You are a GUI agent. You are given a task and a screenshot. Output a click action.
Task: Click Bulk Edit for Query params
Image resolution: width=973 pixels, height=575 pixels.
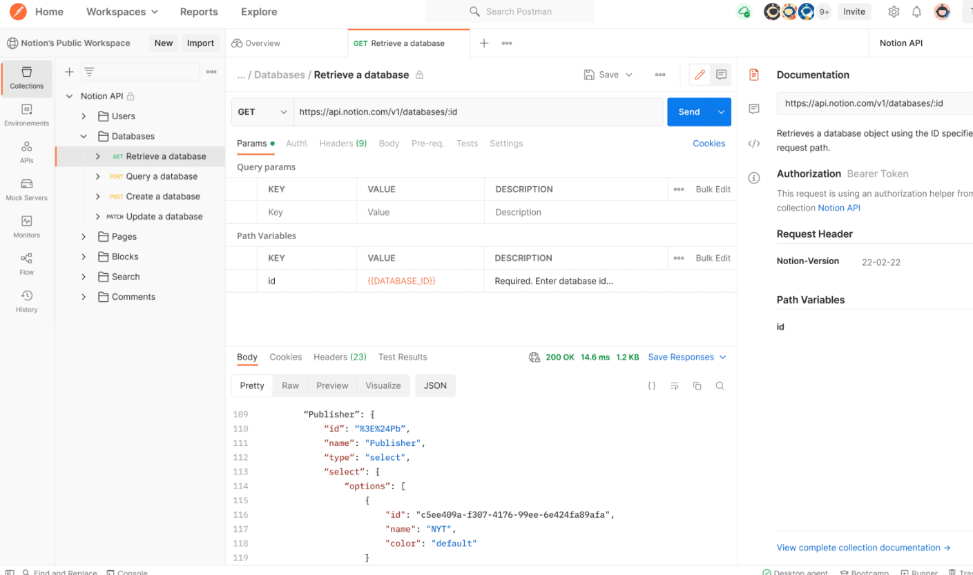click(713, 189)
